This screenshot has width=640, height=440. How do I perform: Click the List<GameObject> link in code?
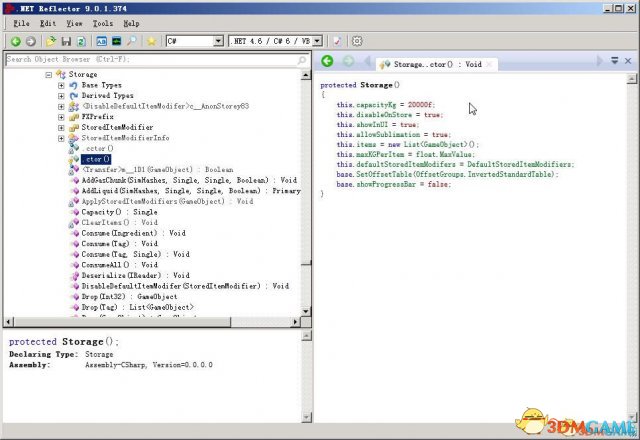(435, 144)
